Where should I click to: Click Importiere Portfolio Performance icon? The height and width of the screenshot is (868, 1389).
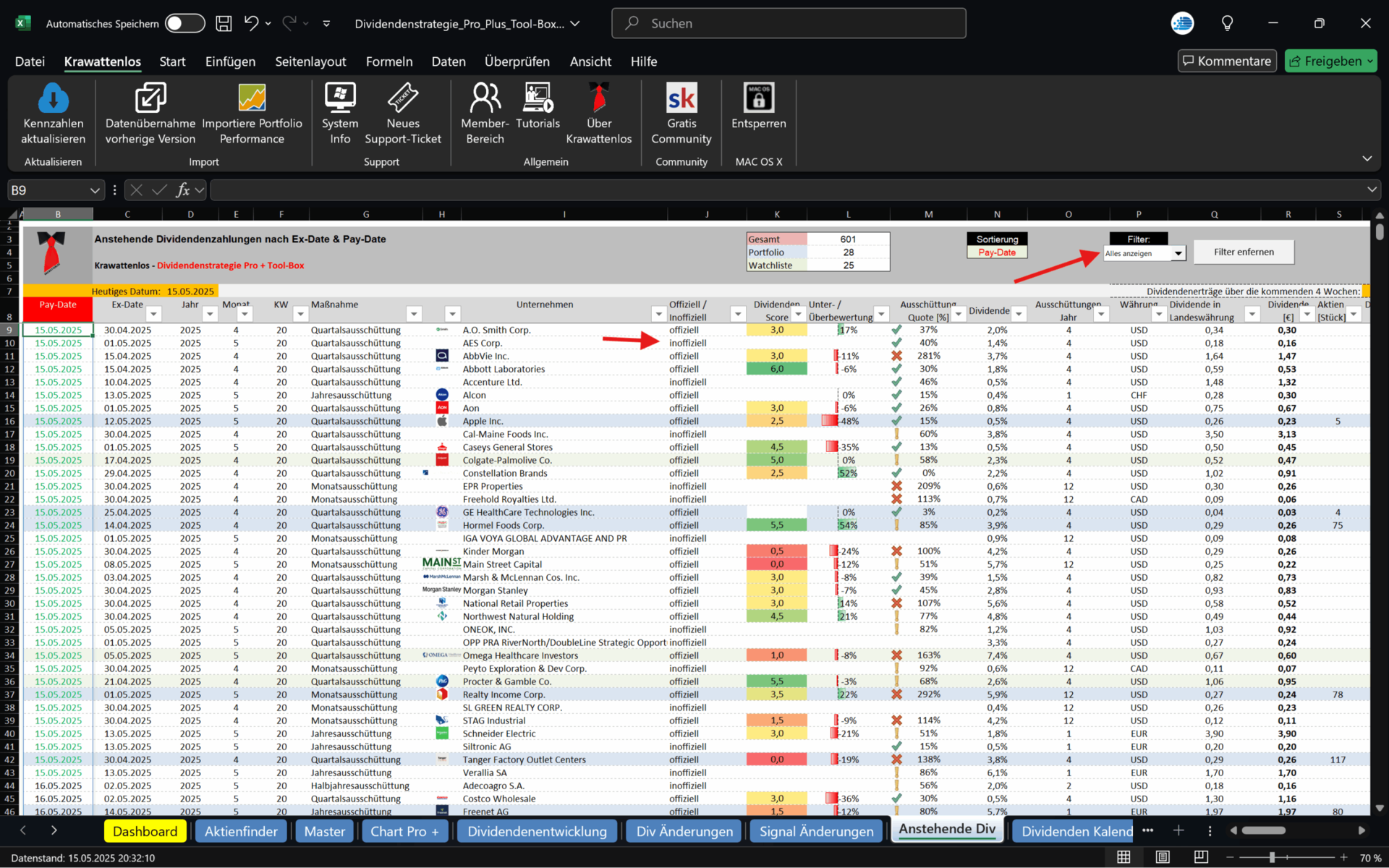(x=252, y=98)
